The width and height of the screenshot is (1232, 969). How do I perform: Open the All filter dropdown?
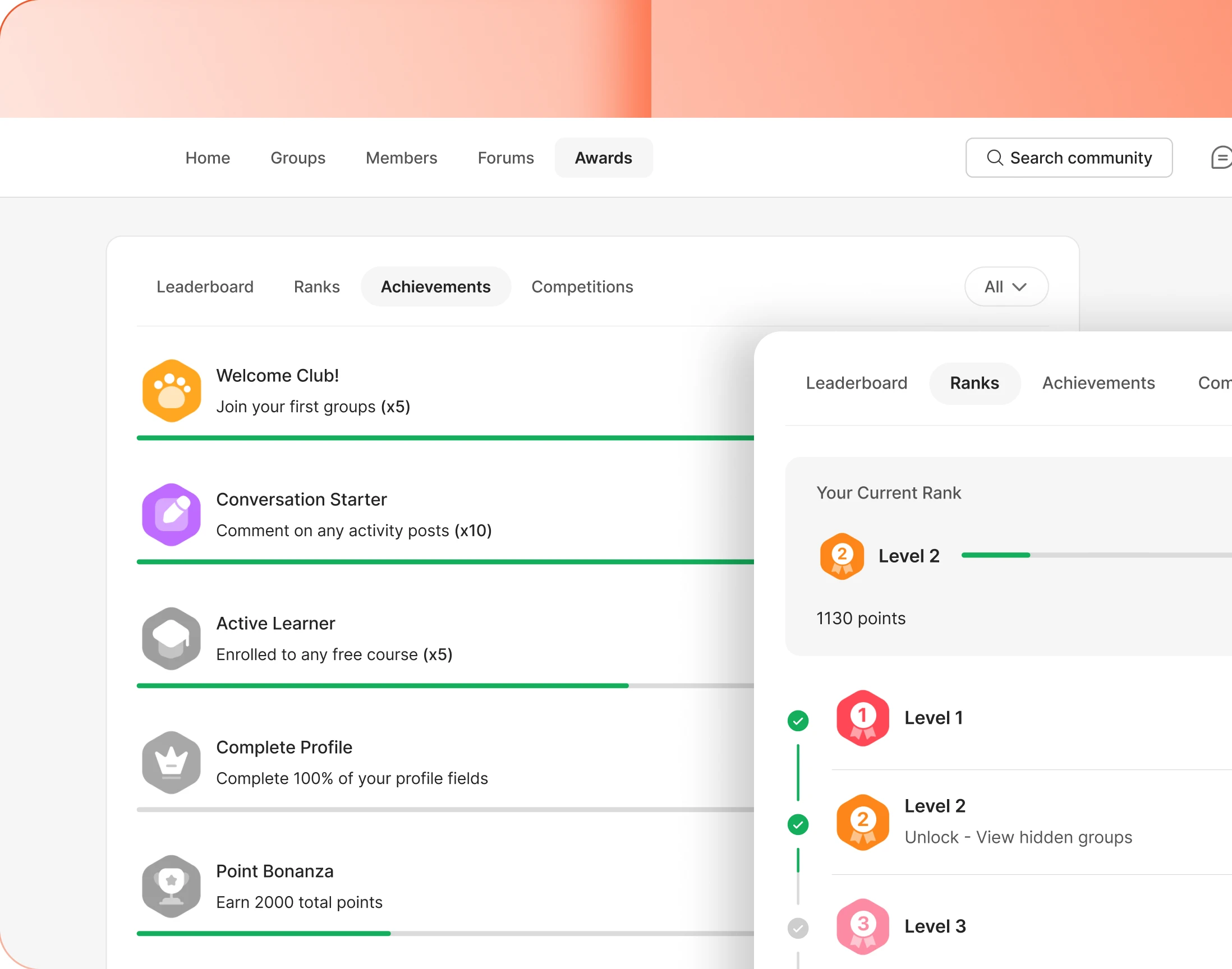point(1006,287)
